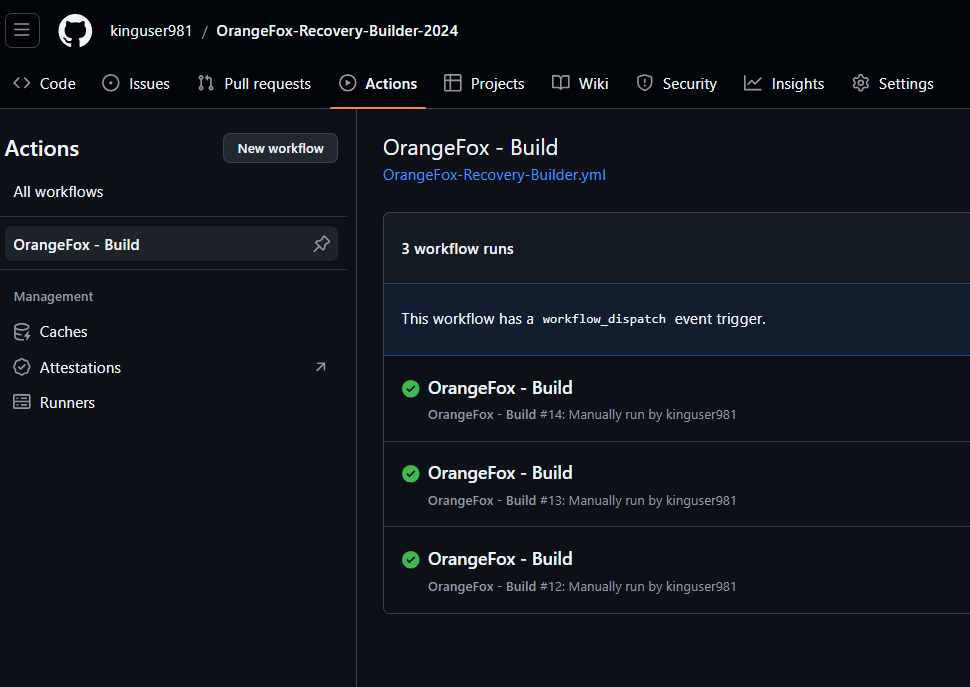Image resolution: width=970 pixels, height=687 pixels.
Task: Click the Attestations verified badge icon
Action: (x=22, y=367)
